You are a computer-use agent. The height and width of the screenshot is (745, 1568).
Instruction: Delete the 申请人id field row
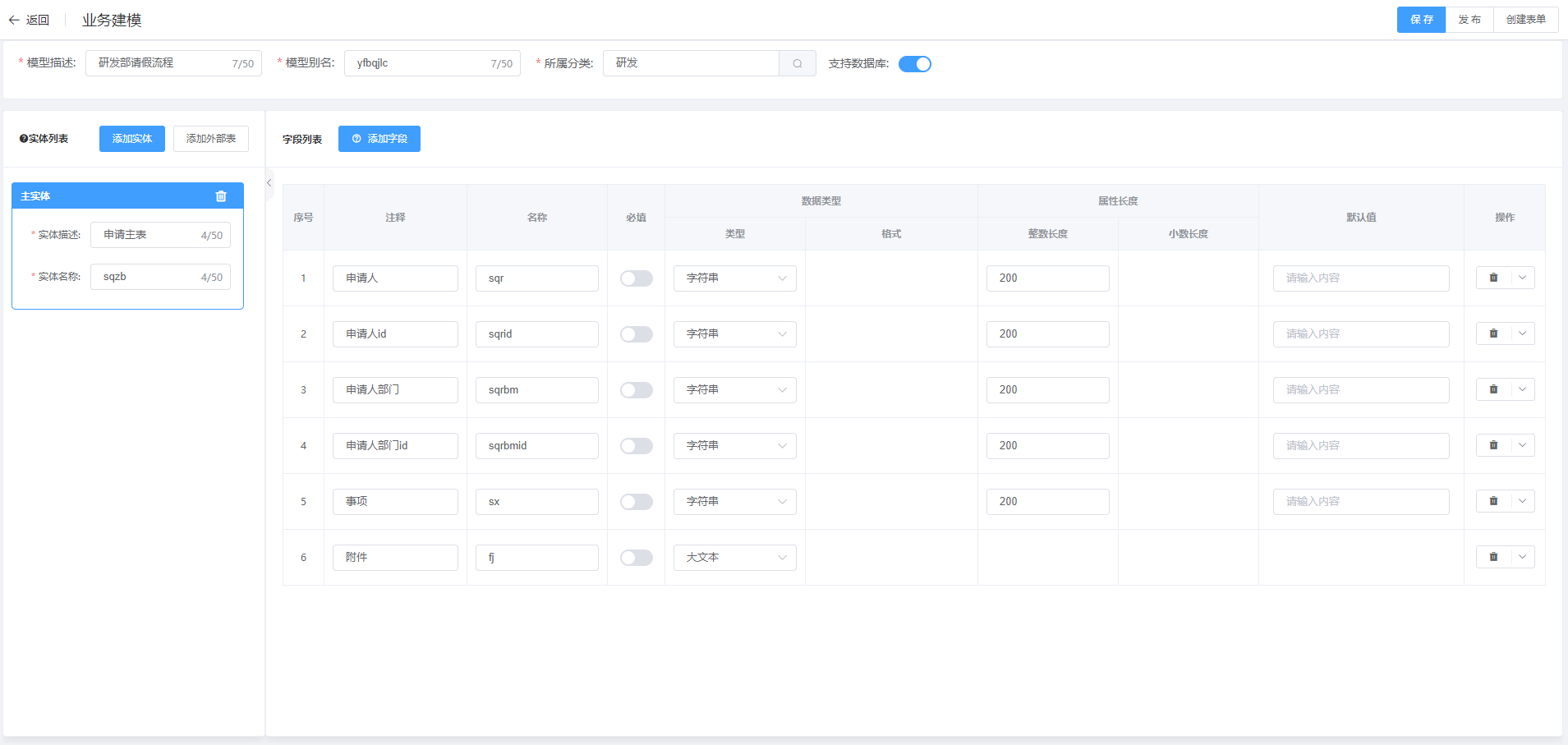[1493, 333]
